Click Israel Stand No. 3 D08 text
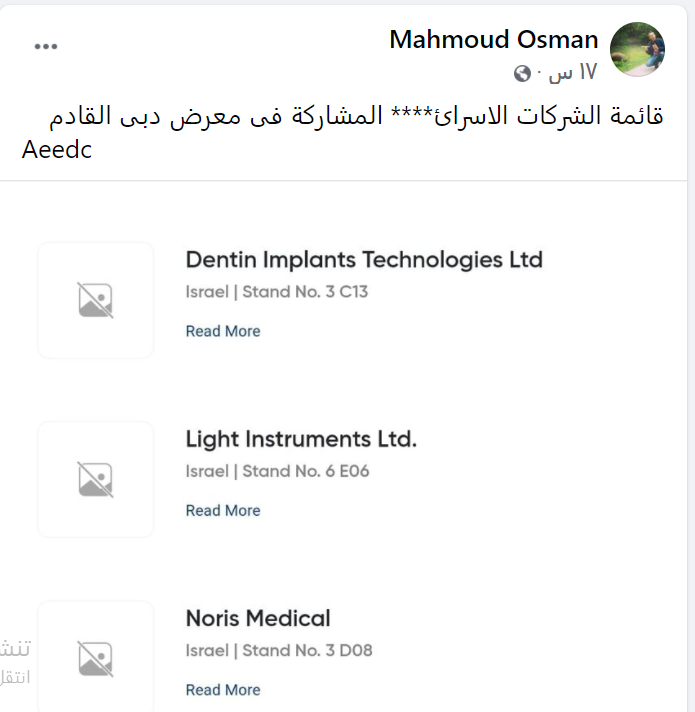 [x=279, y=650]
